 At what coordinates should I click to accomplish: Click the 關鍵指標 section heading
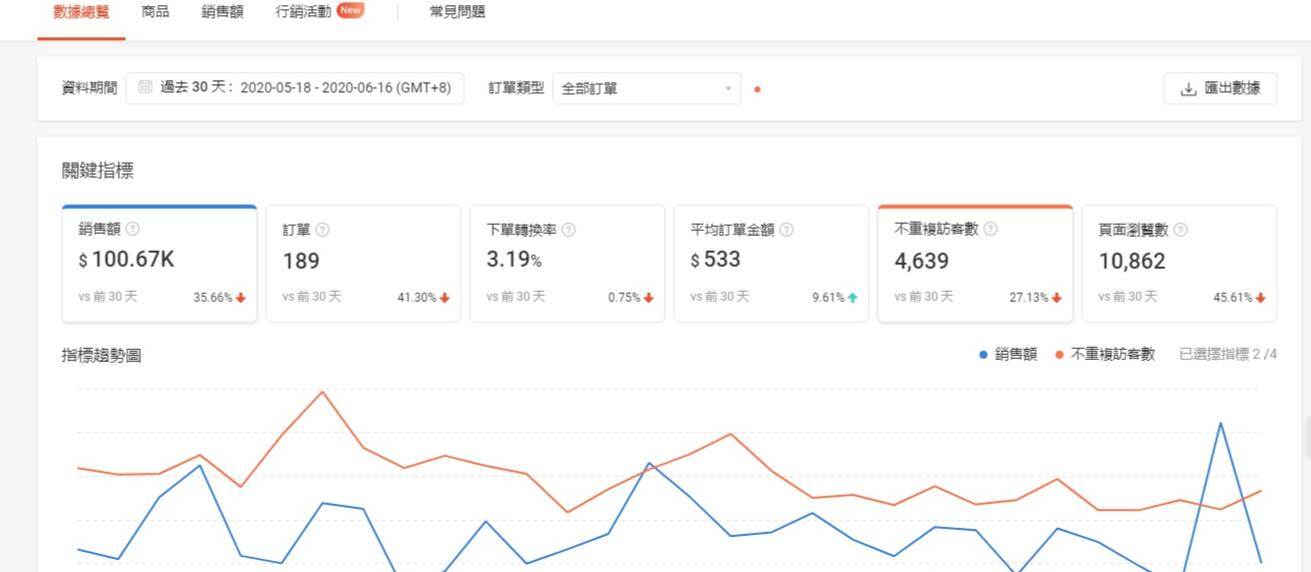97,171
